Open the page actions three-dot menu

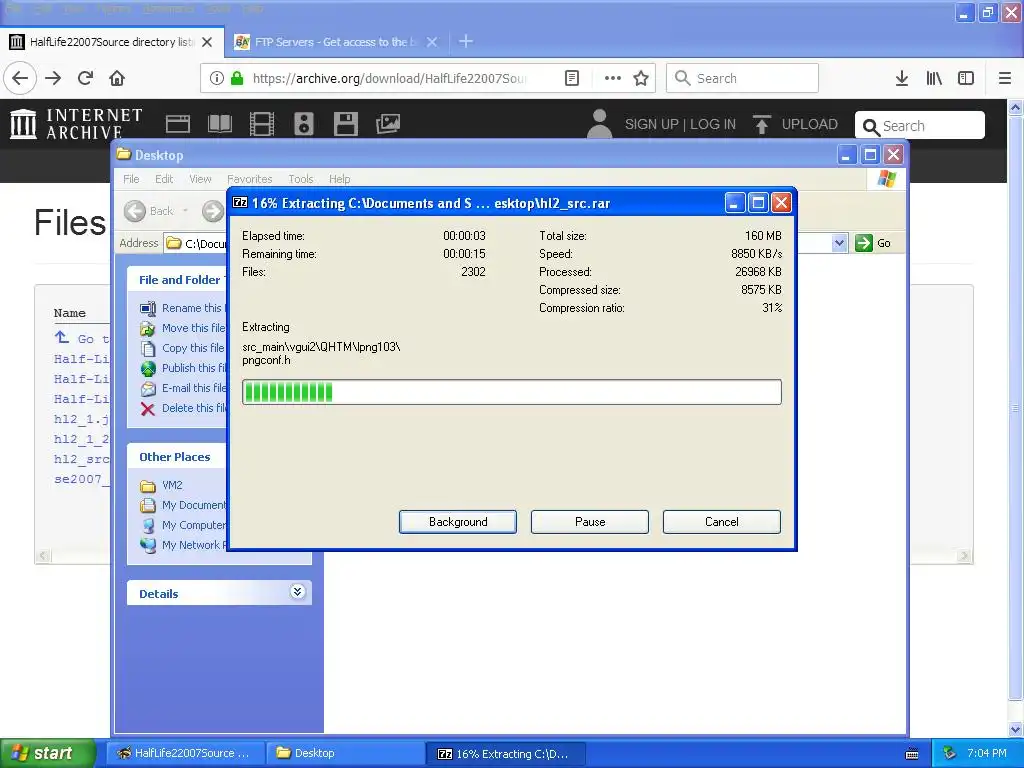(612, 78)
